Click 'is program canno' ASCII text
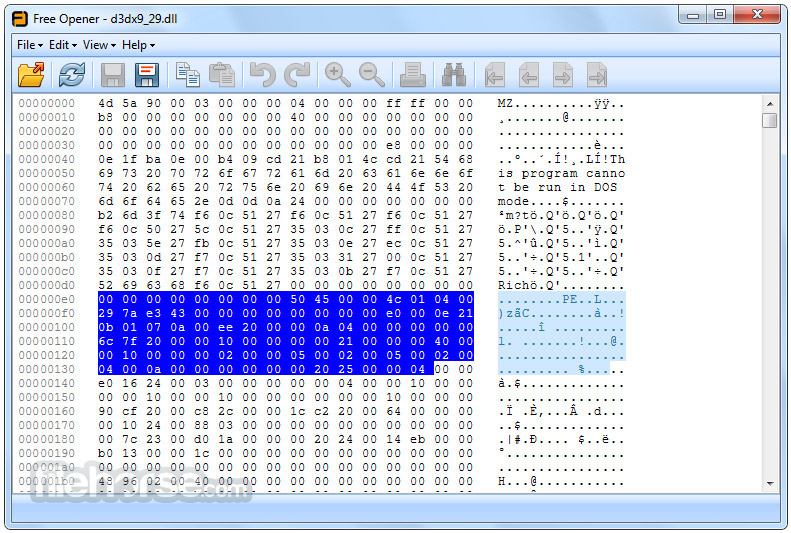 pyautogui.click(x=561, y=173)
